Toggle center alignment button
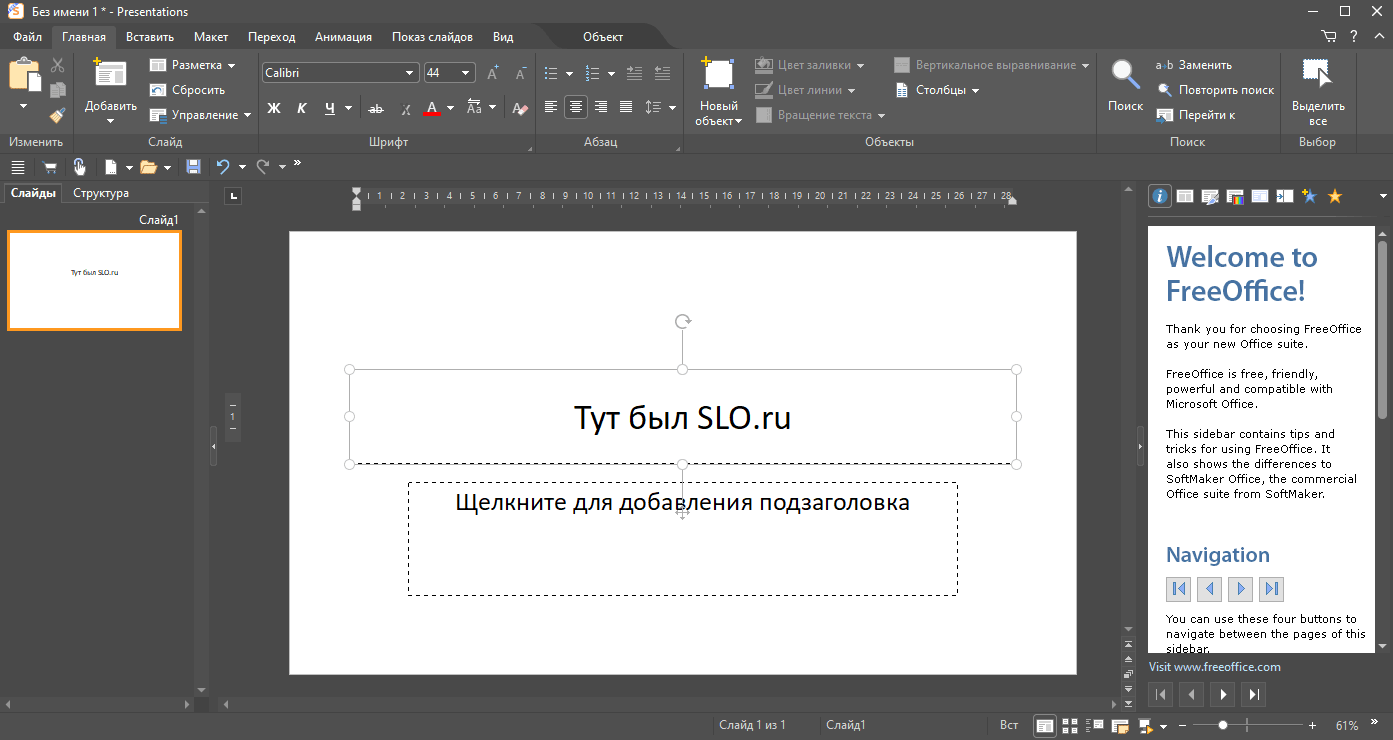The width and height of the screenshot is (1393, 740). [576, 106]
